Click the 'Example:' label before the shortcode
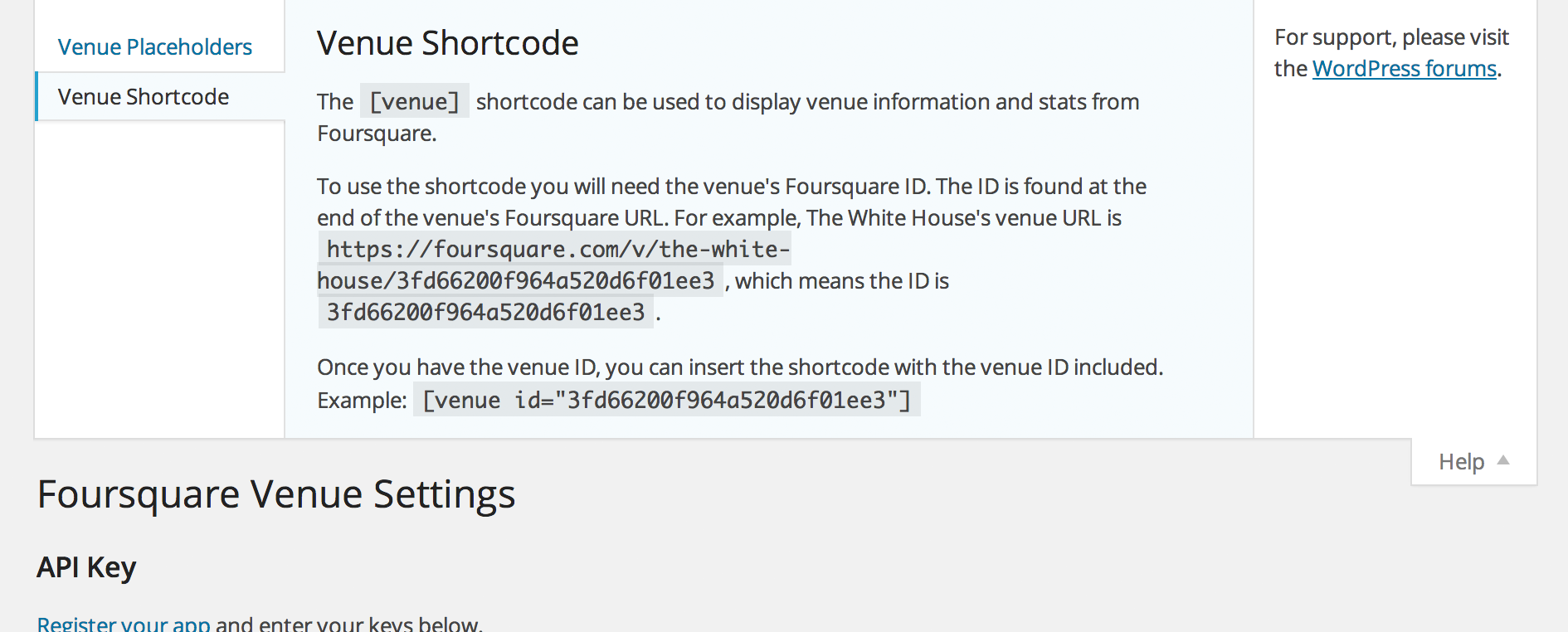 pyautogui.click(x=362, y=401)
